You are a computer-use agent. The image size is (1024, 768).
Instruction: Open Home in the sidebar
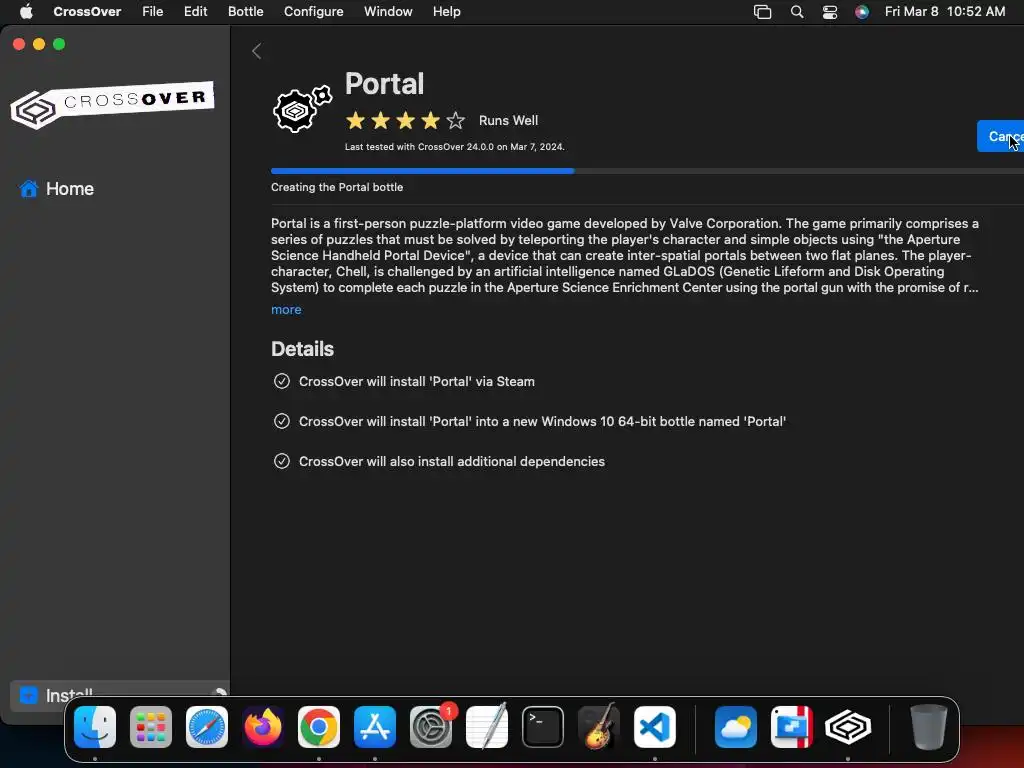(x=57, y=189)
